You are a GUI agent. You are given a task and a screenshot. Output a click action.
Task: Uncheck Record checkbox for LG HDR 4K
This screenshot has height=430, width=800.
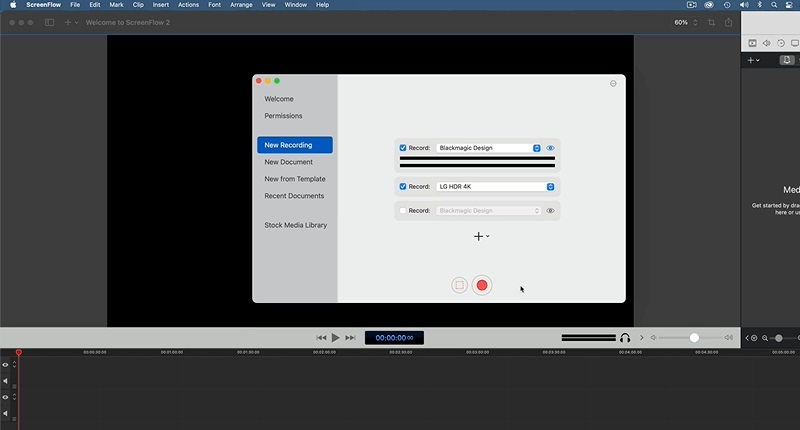[x=403, y=187]
